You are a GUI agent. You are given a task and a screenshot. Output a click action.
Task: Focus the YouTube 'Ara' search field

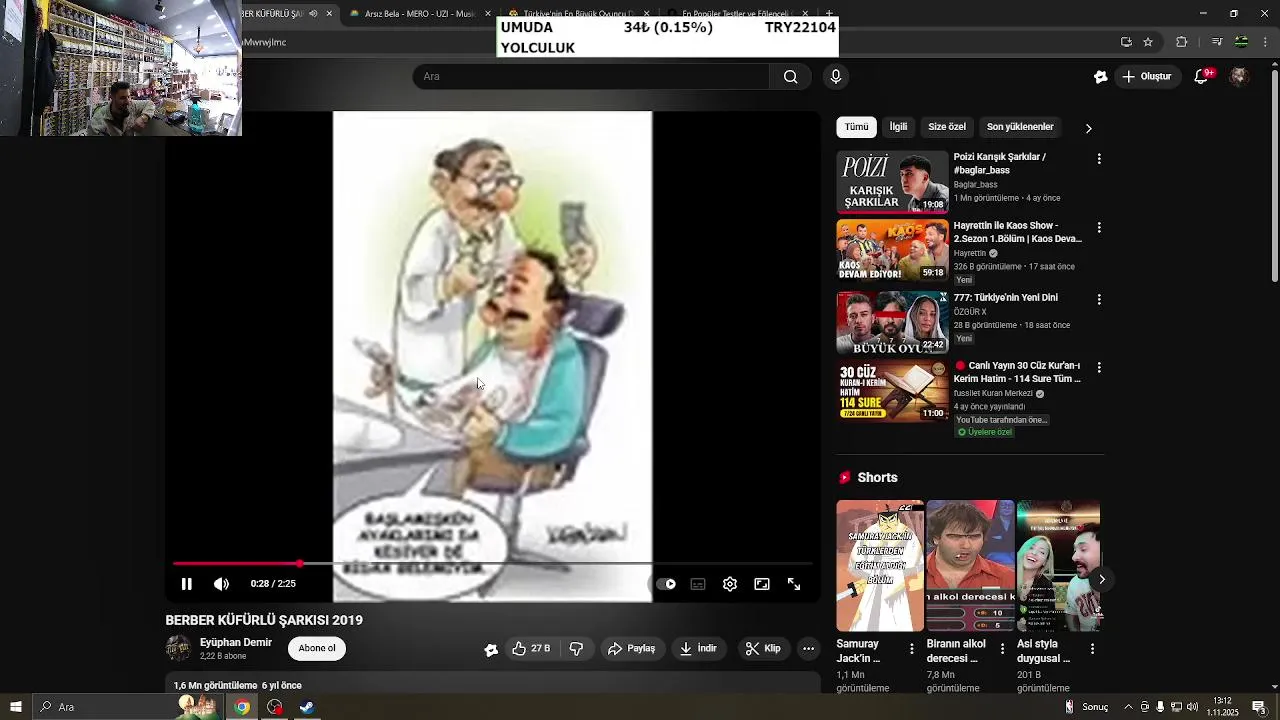pyautogui.click(x=591, y=77)
